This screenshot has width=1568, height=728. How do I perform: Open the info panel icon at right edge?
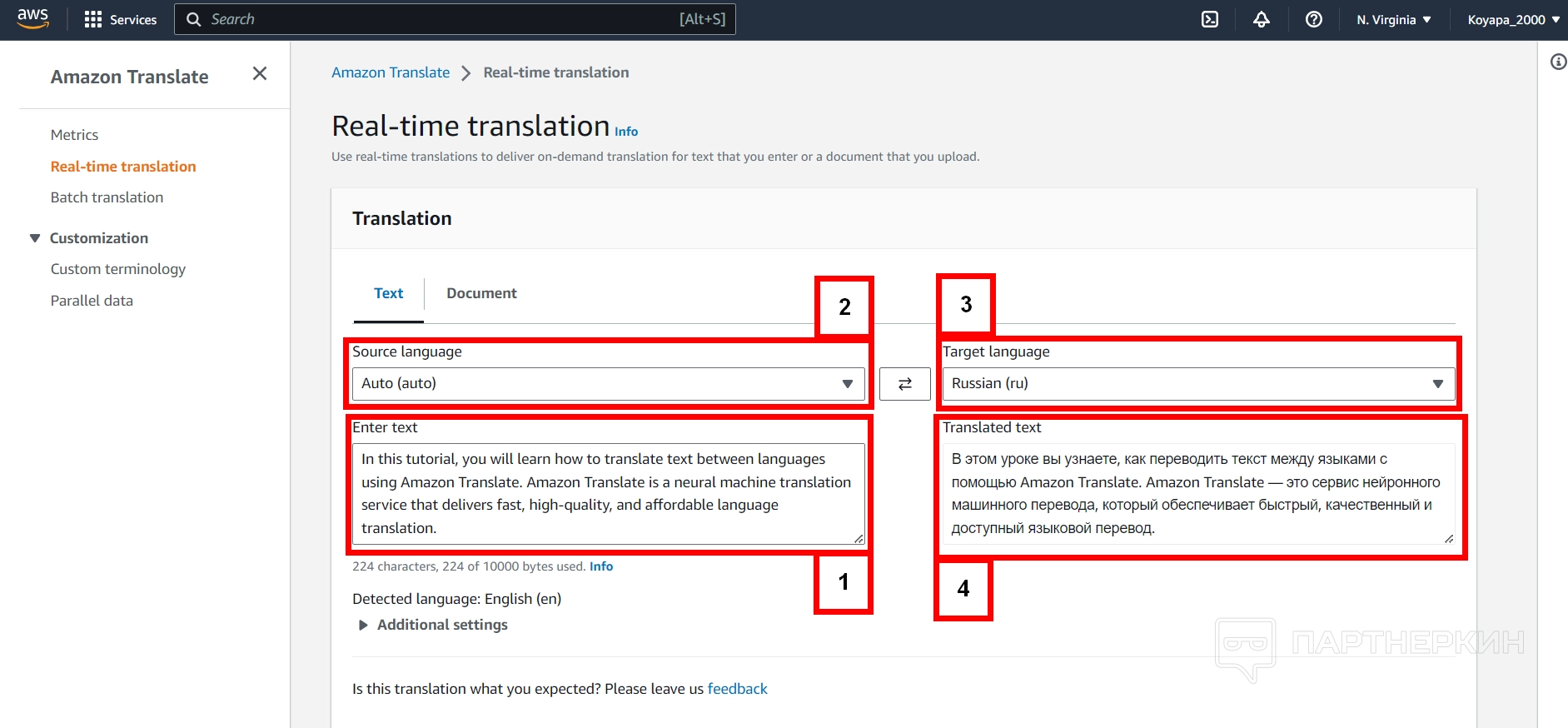tap(1558, 62)
